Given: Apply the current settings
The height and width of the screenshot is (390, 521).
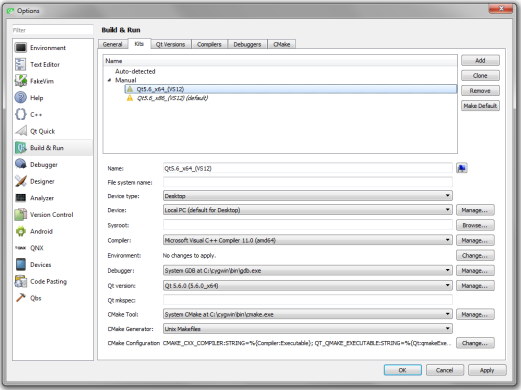Looking at the screenshot, I should 487,370.
